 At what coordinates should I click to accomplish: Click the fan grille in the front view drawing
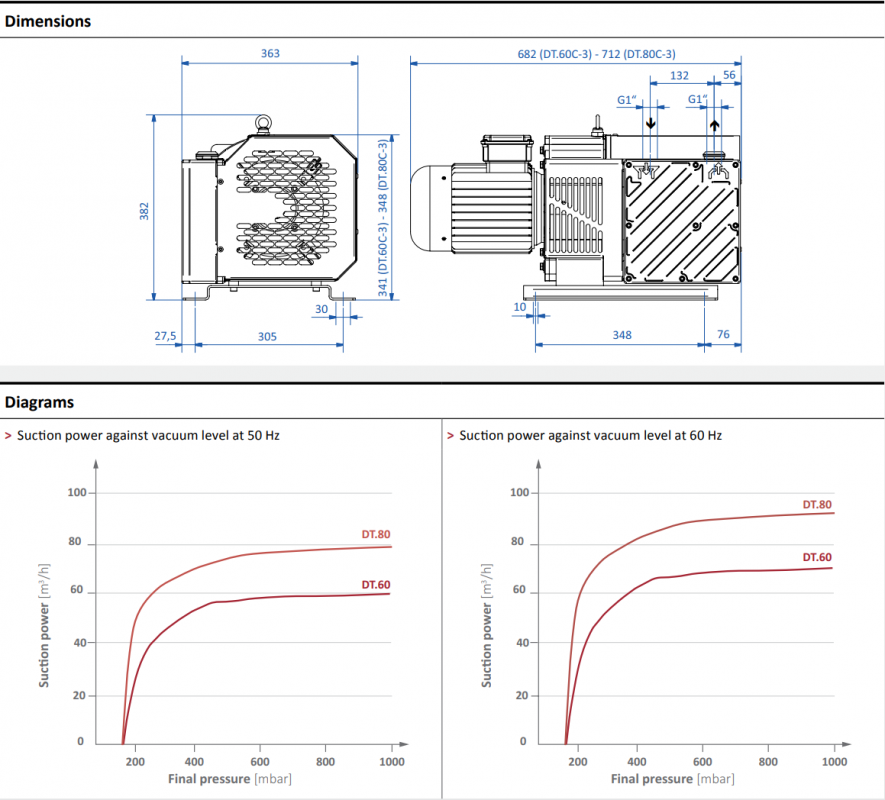pos(286,208)
